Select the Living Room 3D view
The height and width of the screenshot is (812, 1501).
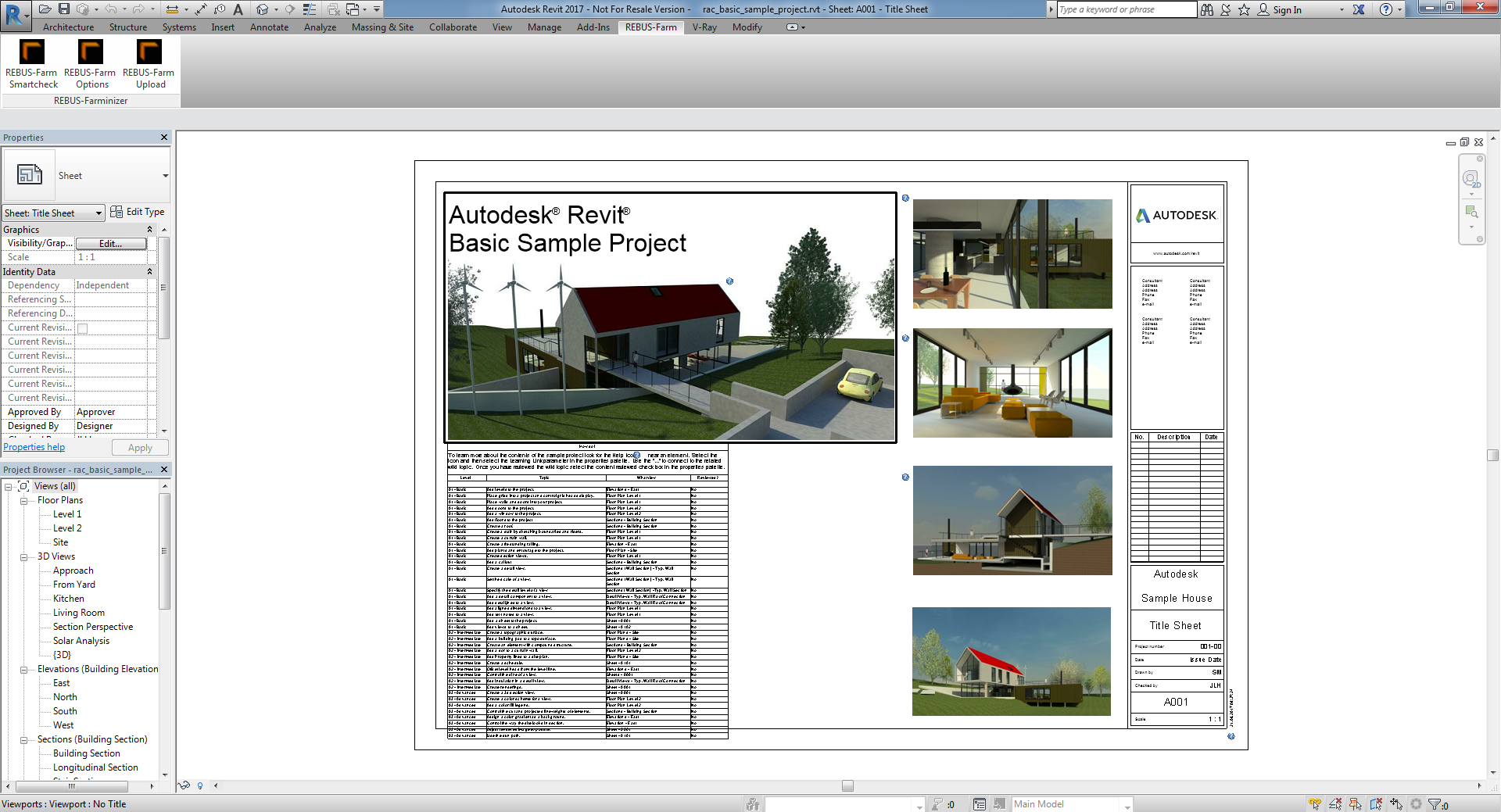tap(79, 613)
